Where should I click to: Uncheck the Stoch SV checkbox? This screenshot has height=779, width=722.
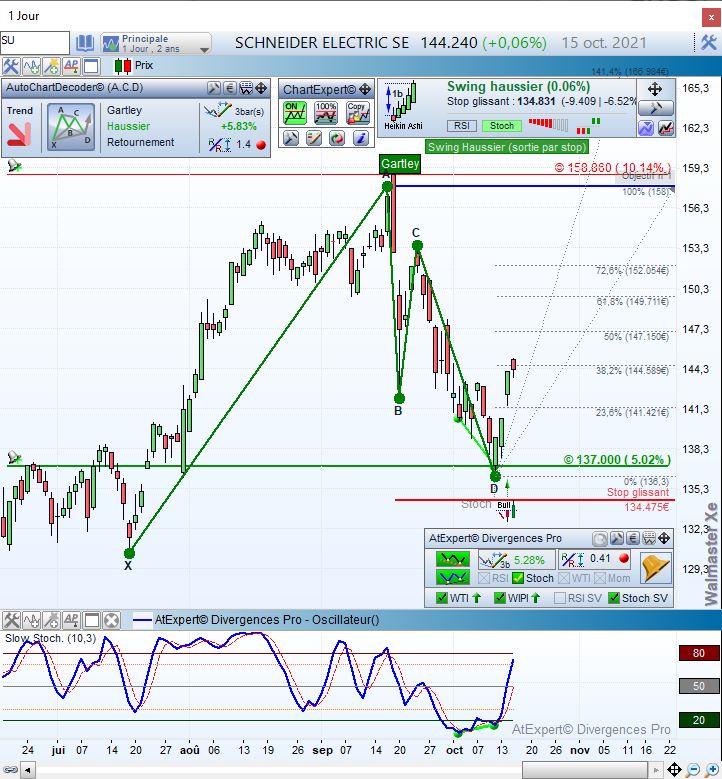pos(614,598)
